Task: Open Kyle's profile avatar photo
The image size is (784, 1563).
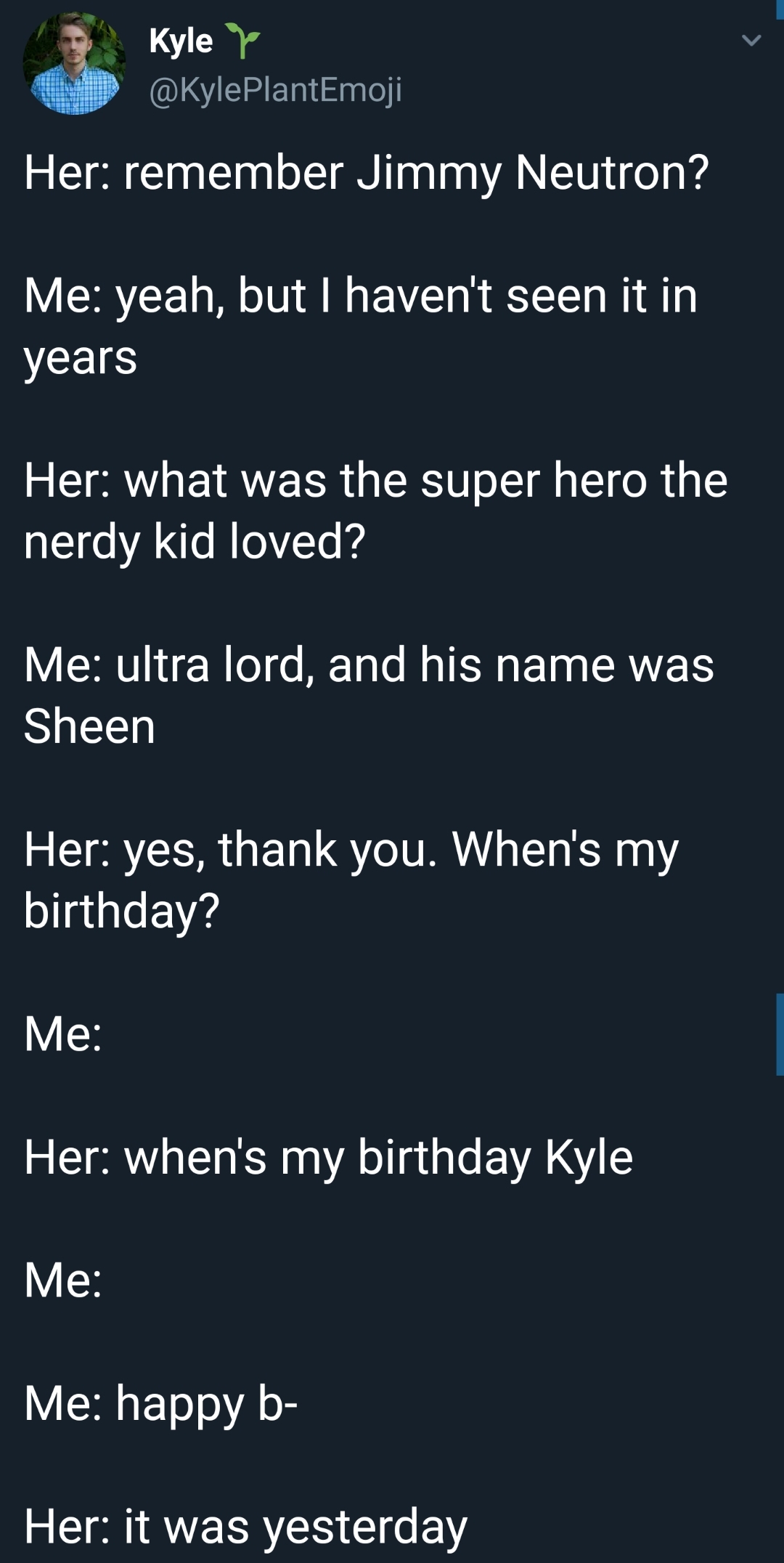Action: [x=73, y=64]
